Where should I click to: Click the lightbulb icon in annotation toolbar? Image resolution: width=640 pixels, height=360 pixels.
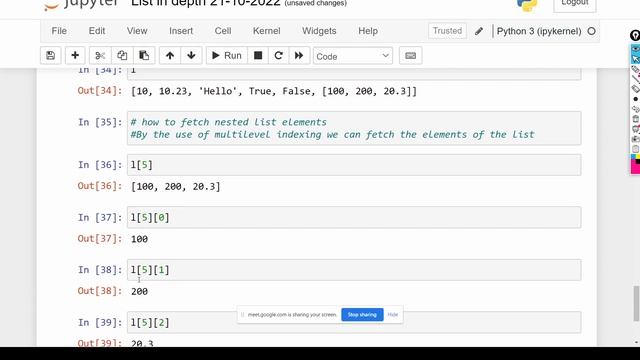tap(635, 36)
